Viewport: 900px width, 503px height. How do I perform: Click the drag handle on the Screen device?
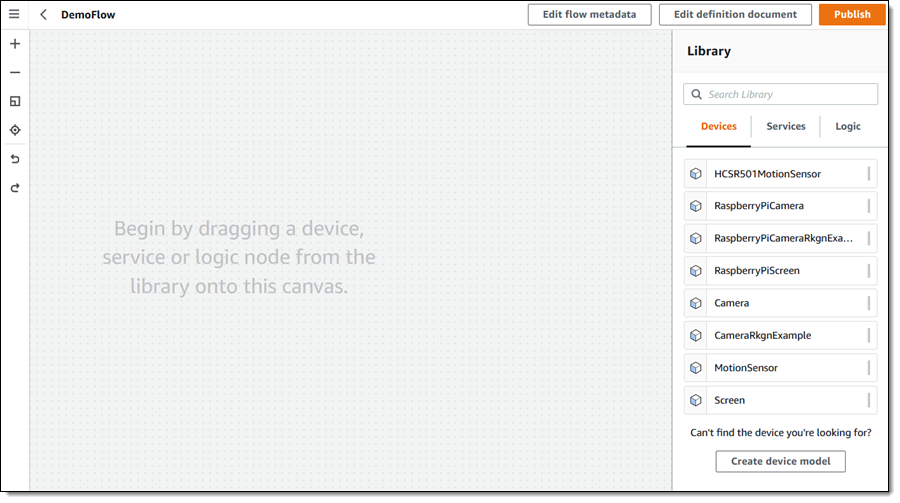point(868,400)
